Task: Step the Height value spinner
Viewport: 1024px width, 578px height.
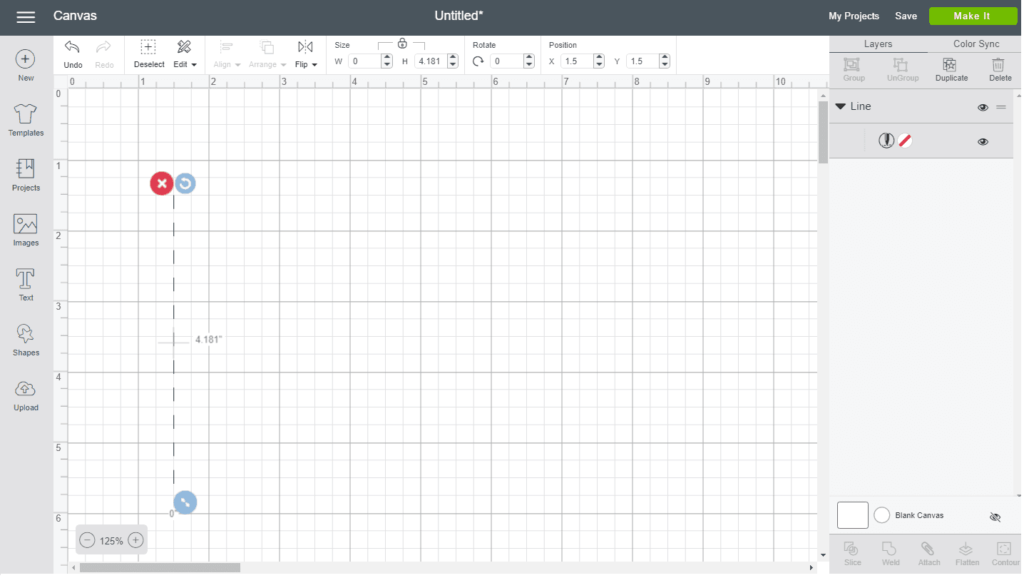Action: click(453, 61)
